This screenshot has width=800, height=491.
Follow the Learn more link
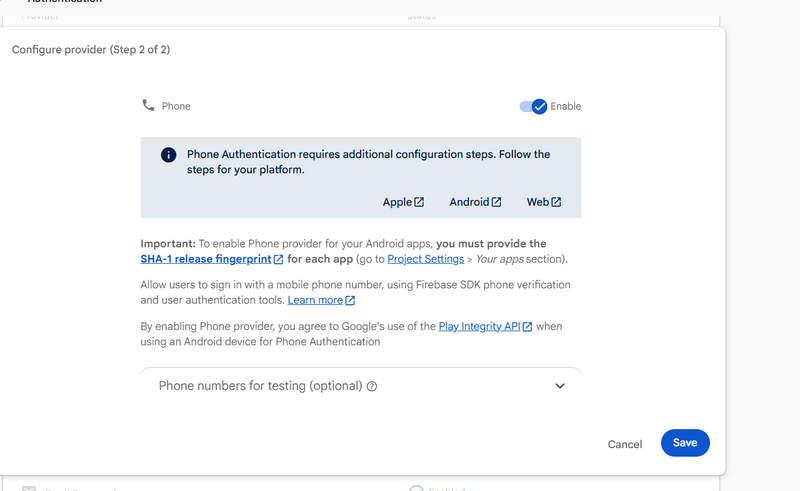pyautogui.click(x=315, y=300)
